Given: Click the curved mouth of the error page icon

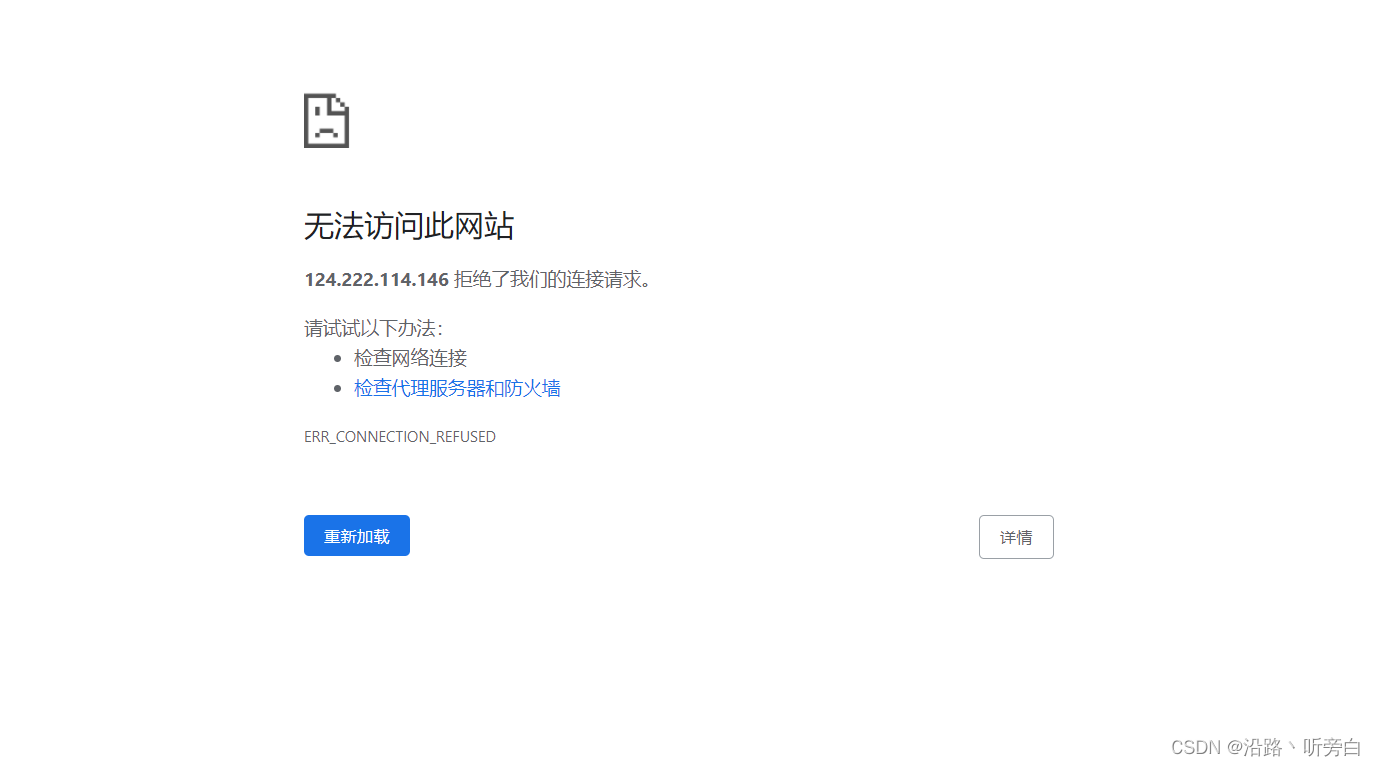Looking at the screenshot, I should [325, 132].
